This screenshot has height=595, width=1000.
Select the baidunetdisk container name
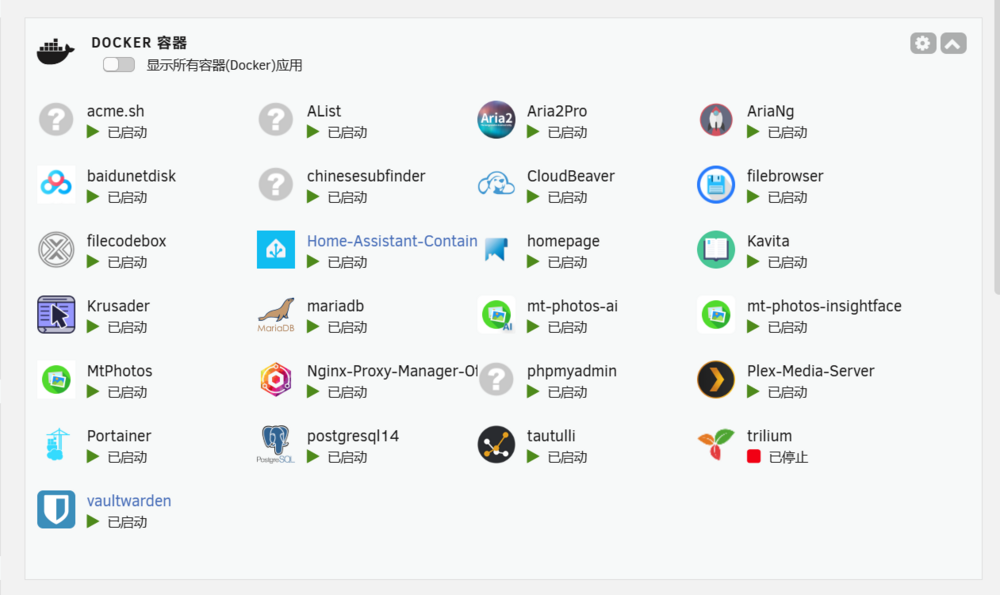(x=131, y=176)
